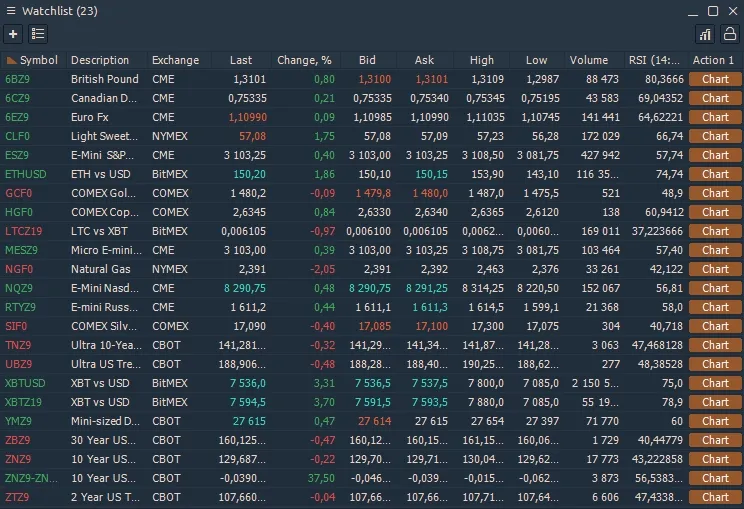The image size is (744, 509).
Task: Click the add symbol plus icon
Action: (x=13, y=34)
